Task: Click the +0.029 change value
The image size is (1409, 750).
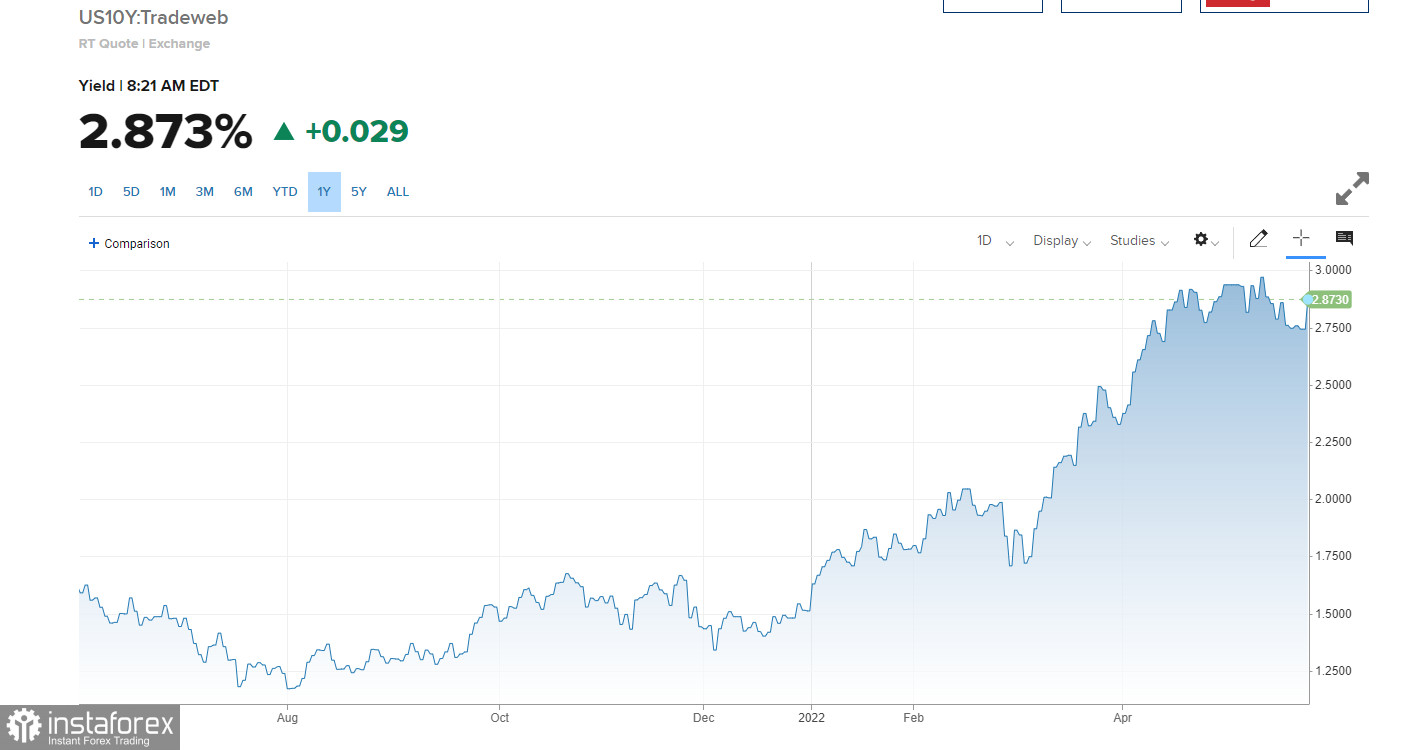Action: [x=357, y=131]
